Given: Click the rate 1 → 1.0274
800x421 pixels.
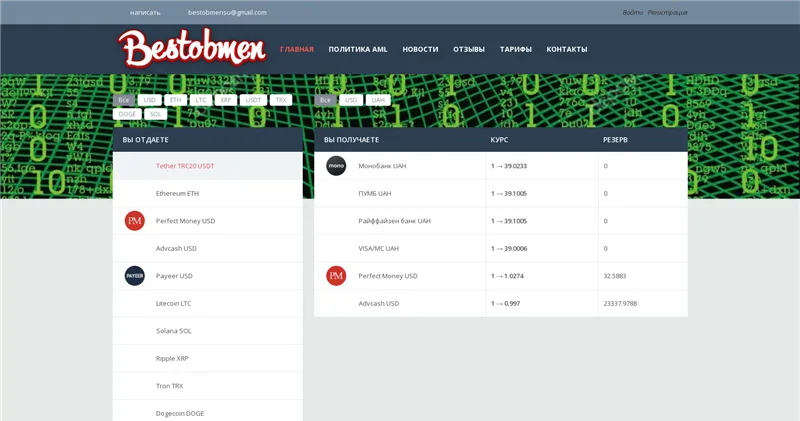Looking at the screenshot, I should (x=507, y=276).
